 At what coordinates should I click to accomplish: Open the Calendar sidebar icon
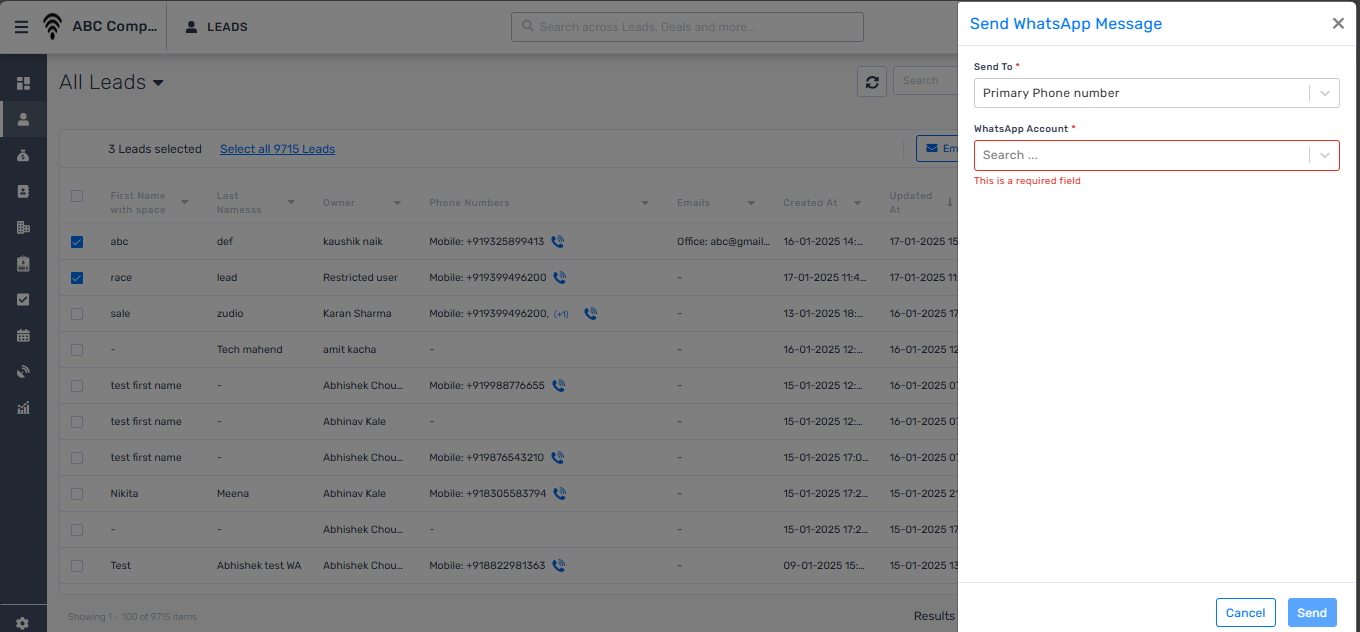[24, 335]
